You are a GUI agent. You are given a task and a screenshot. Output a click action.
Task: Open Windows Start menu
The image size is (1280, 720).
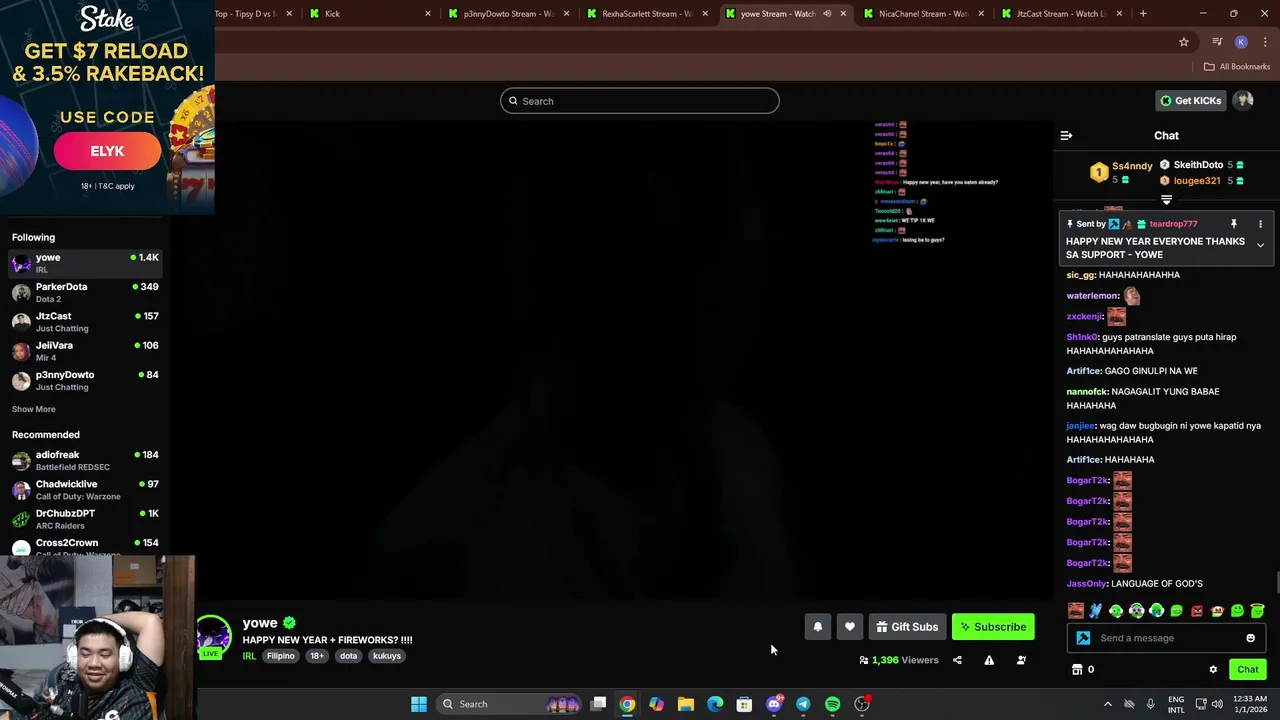419,704
